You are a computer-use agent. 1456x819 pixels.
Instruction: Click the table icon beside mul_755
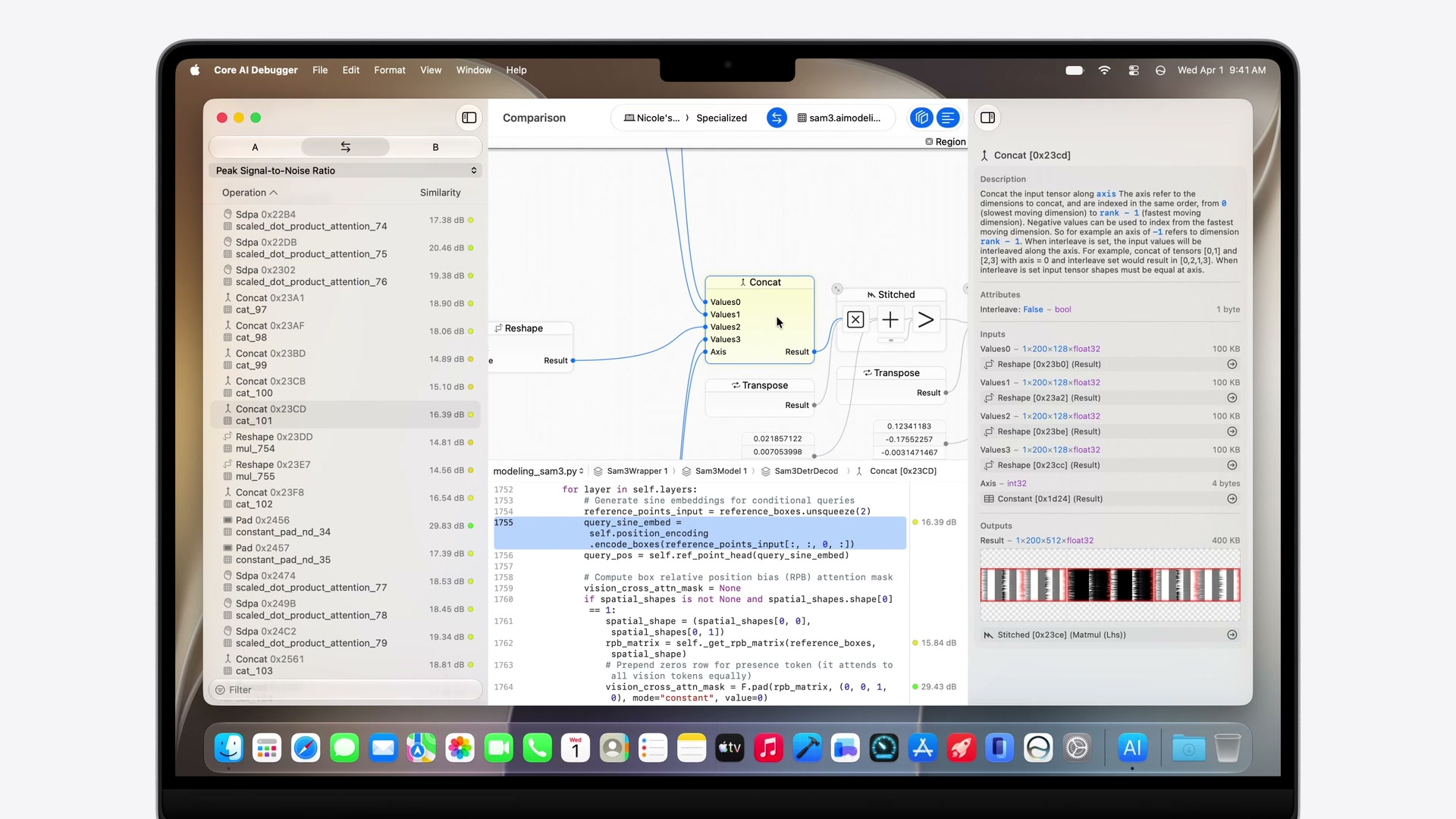(x=227, y=477)
